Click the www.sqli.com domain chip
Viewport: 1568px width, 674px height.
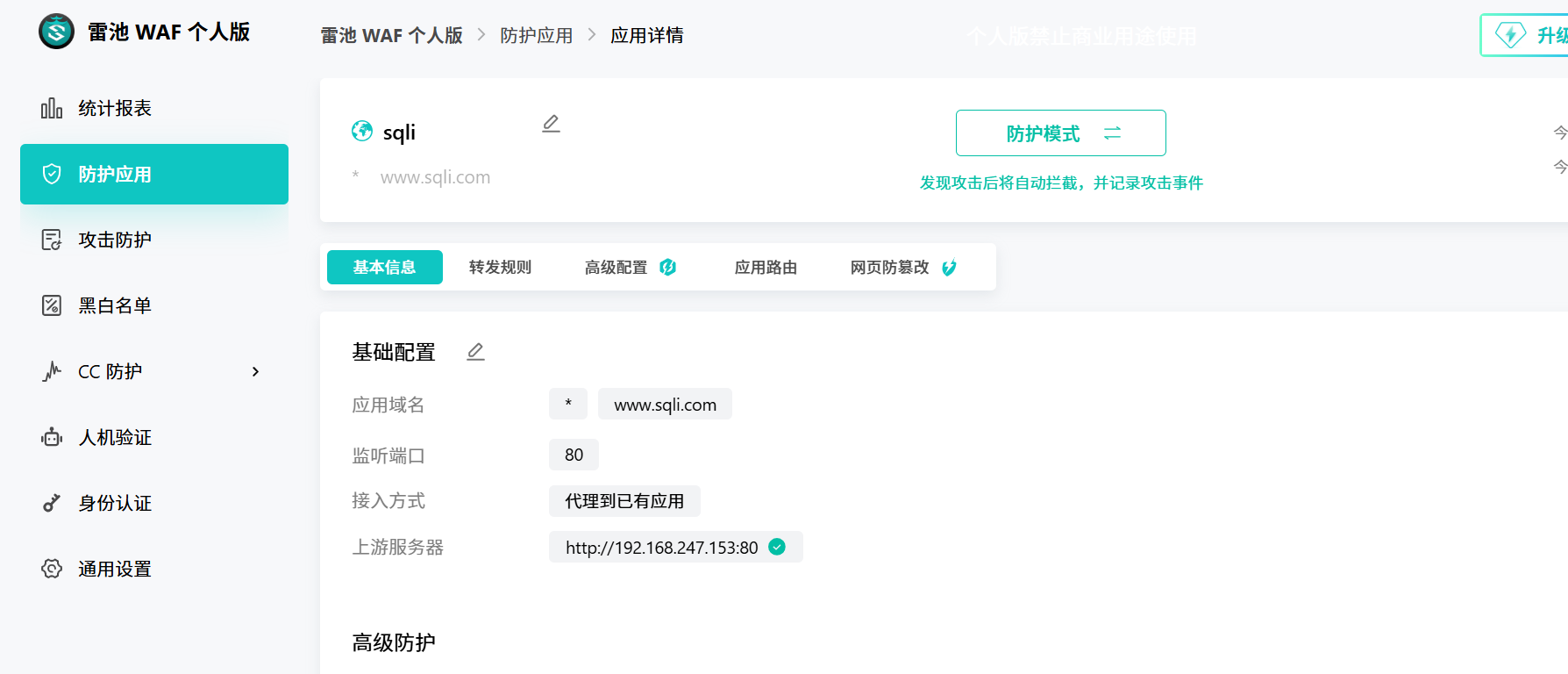click(x=665, y=405)
